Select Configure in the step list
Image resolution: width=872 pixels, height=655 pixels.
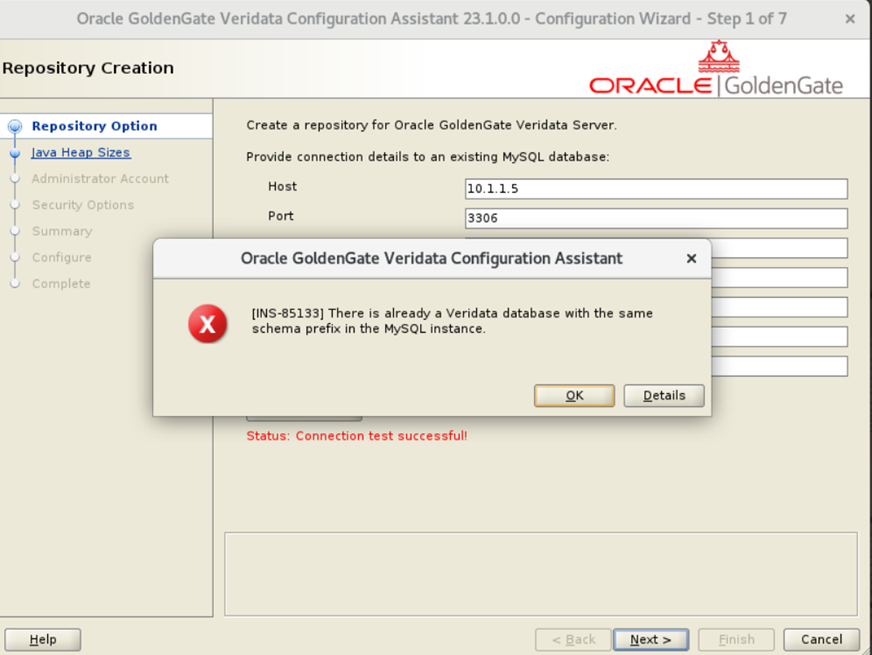[62, 257]
